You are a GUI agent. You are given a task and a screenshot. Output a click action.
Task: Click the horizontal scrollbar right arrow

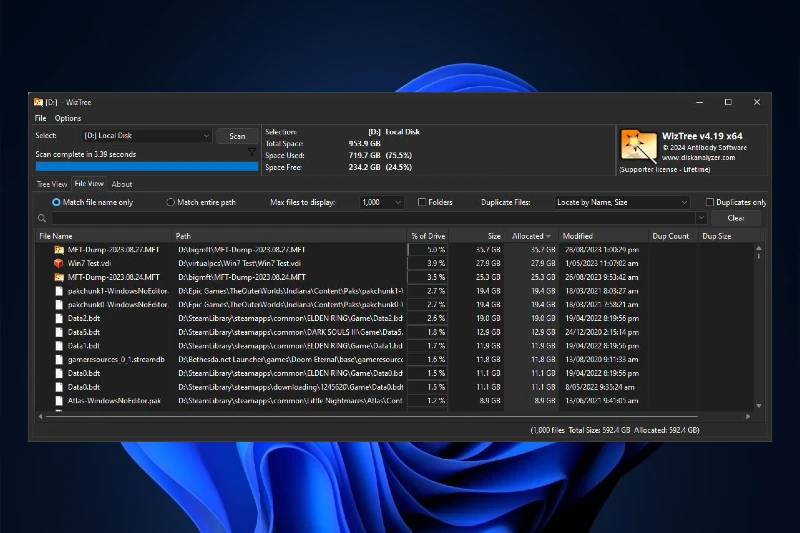pos(748,417)
